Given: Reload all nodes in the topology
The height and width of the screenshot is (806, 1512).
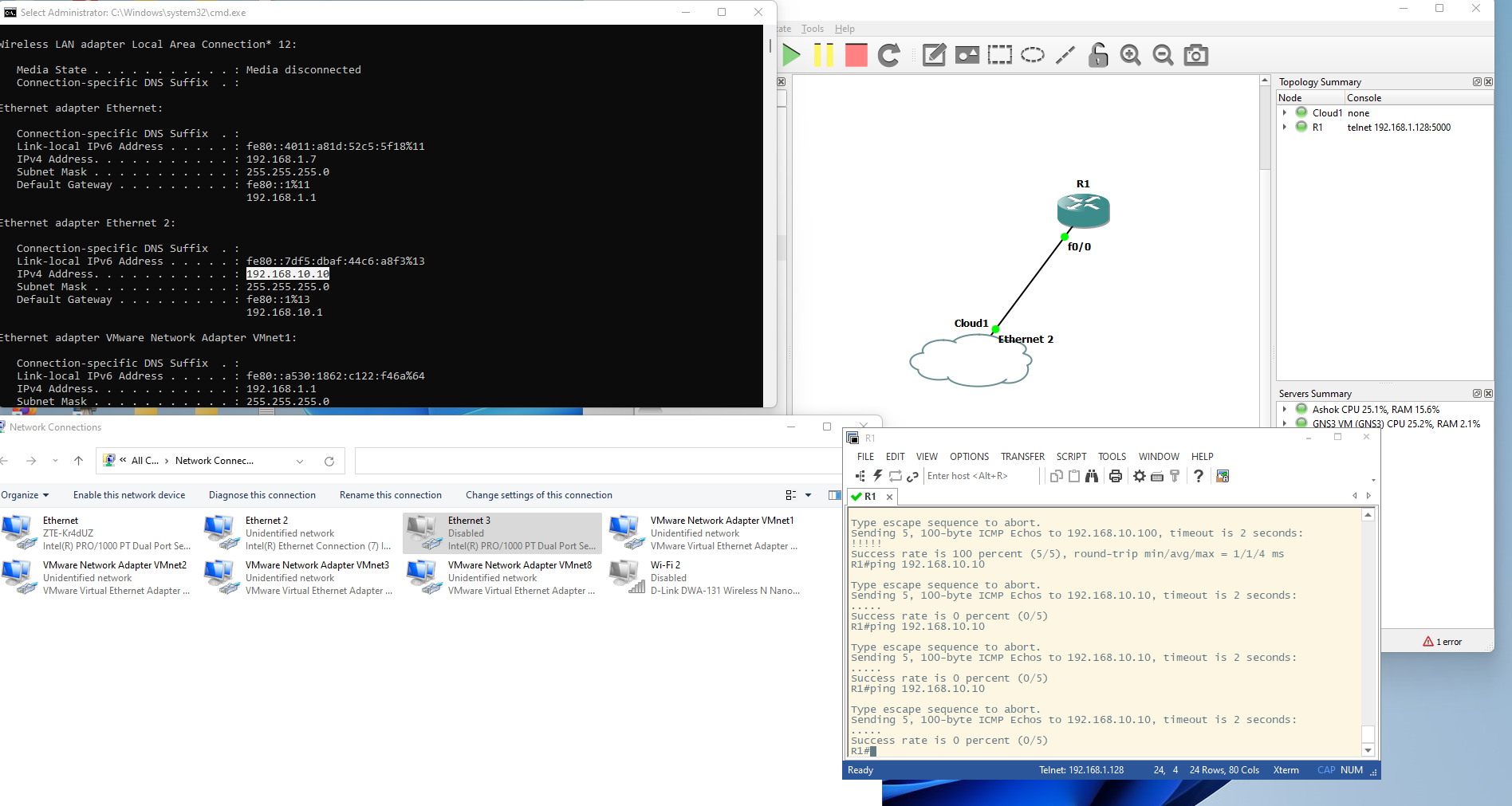Looking at the screenshot, I should [x=888, y=55].
